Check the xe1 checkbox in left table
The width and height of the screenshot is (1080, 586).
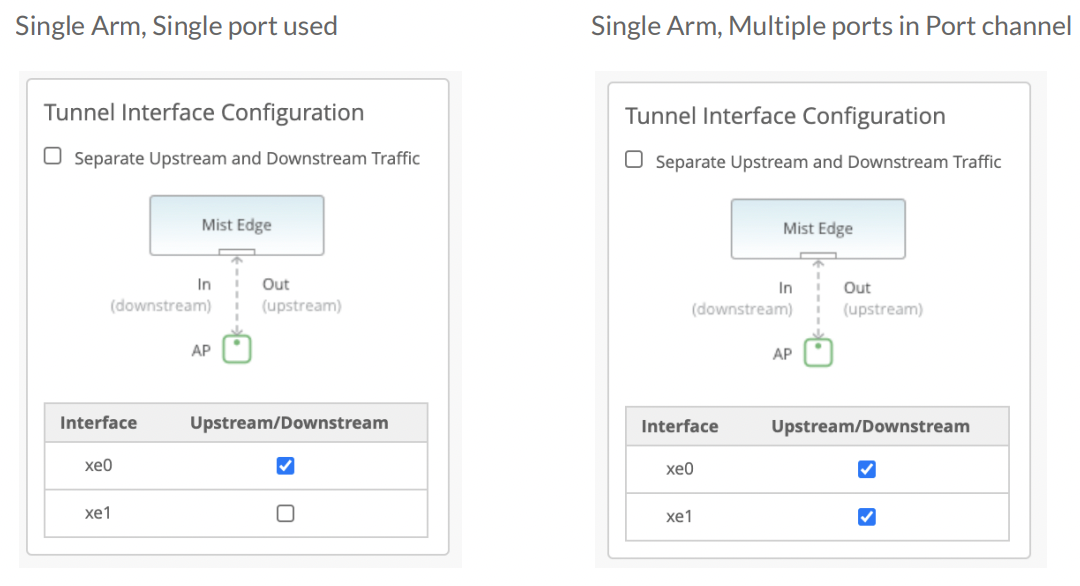coord(284,513)
